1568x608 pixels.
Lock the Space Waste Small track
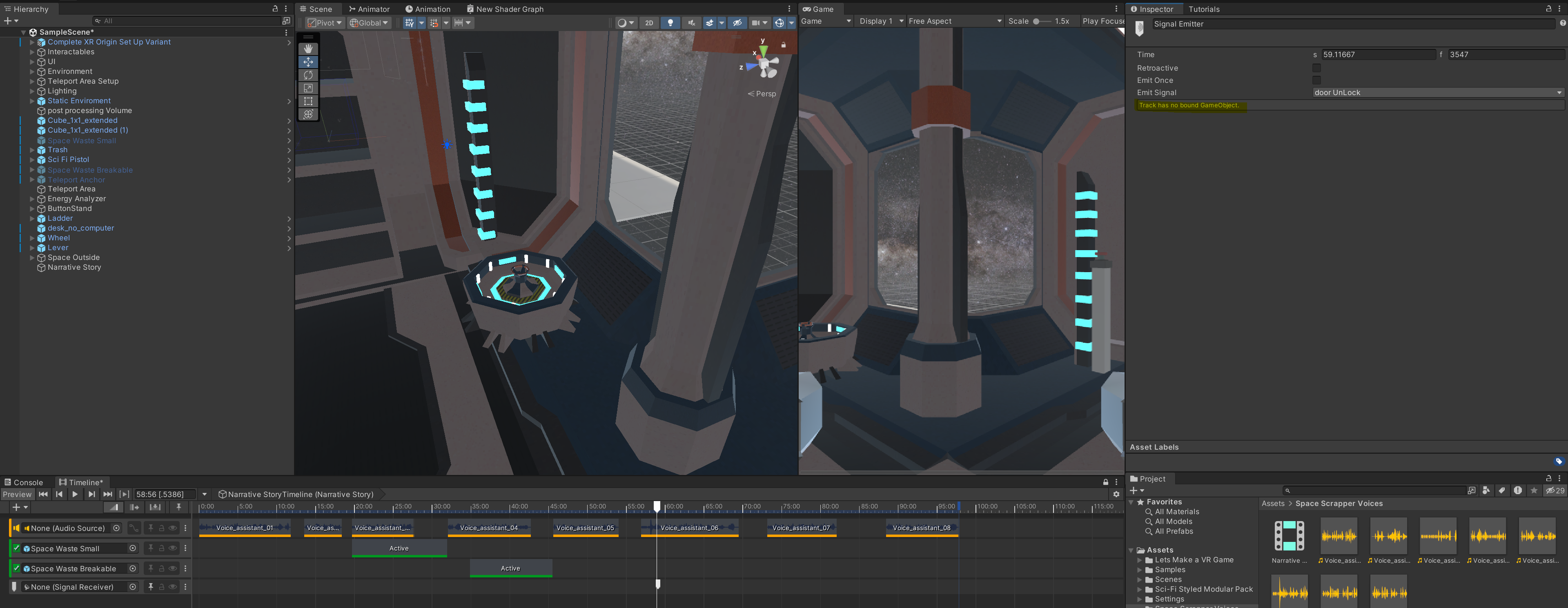click(162, 548)
